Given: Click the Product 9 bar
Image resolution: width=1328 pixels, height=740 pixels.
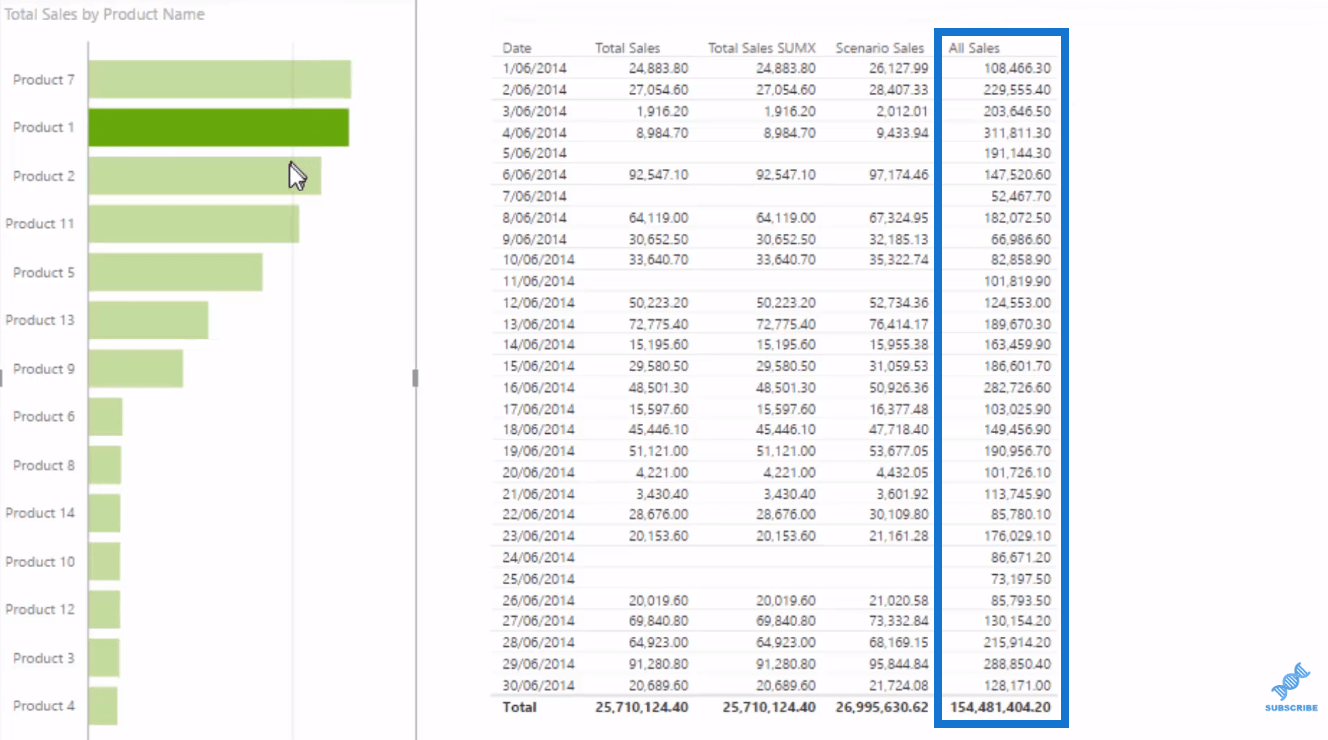Looking at the screenshot, I should point(136,368).
